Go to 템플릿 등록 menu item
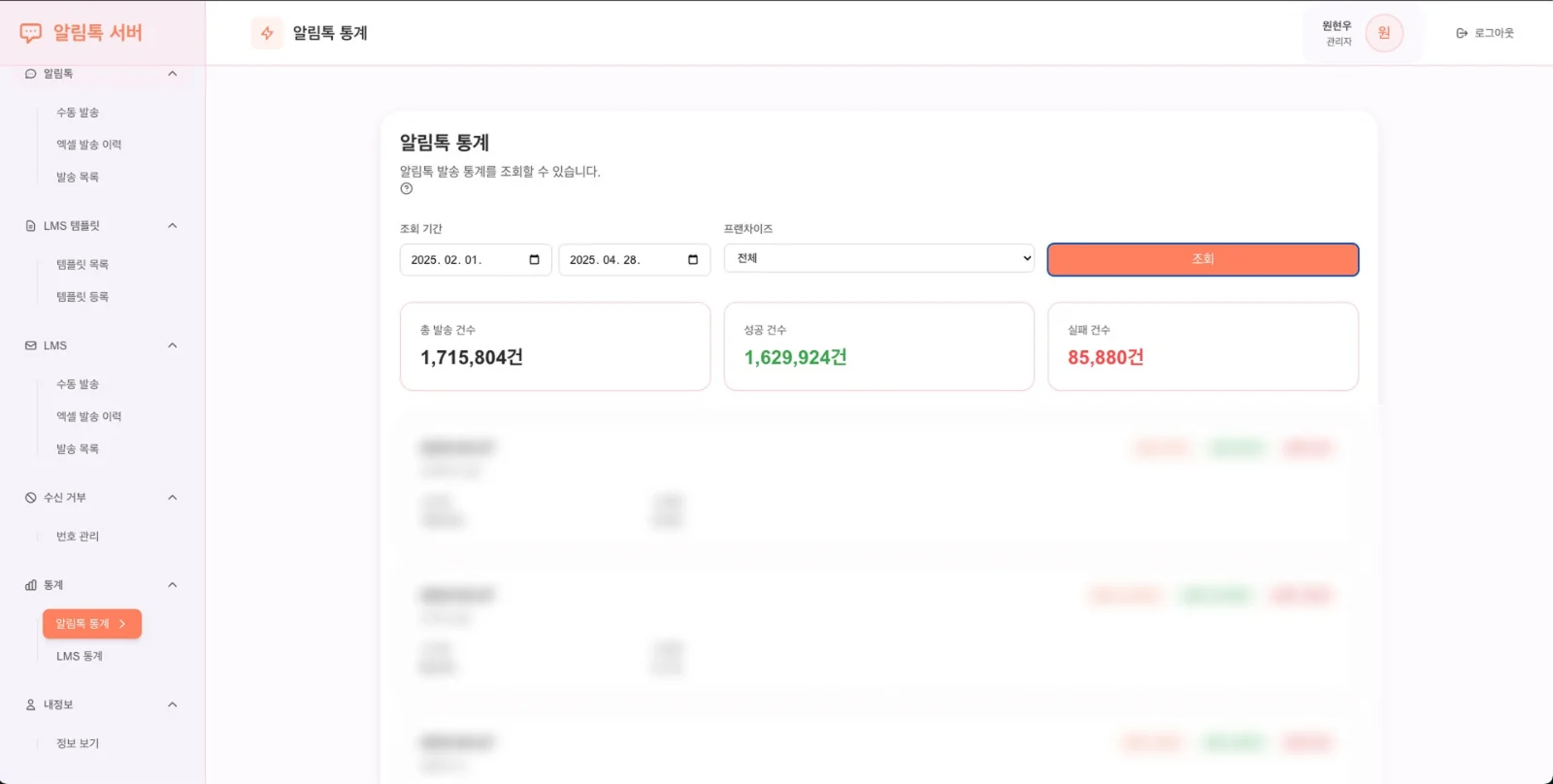1553x784 pixels. click(83, 297)
